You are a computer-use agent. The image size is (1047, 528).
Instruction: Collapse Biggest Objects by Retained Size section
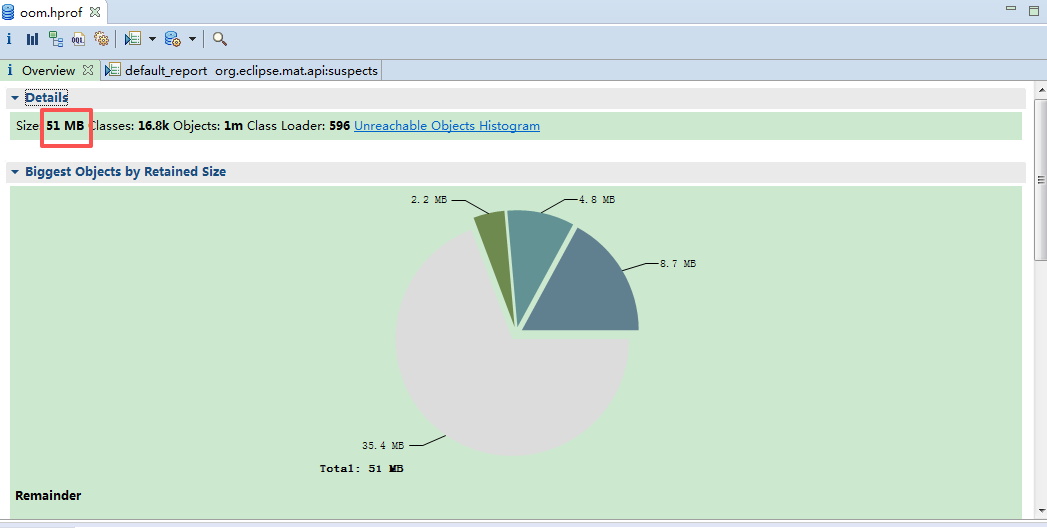point(15,172)
